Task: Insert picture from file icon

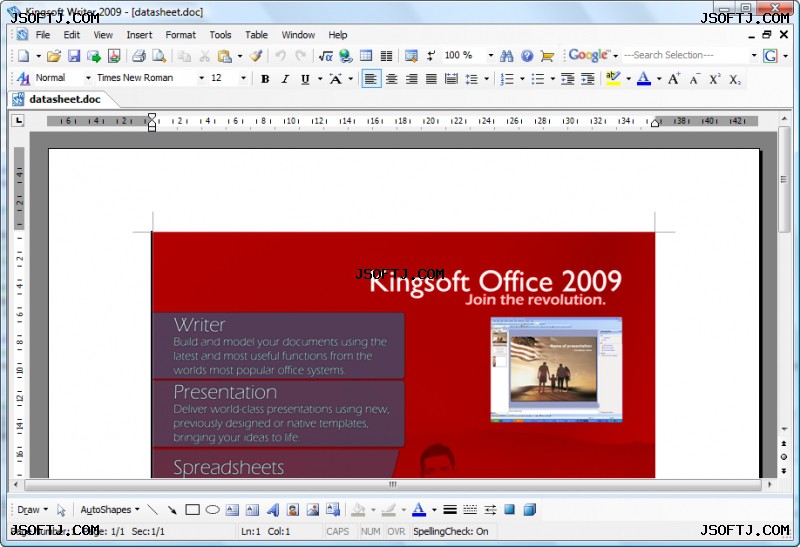Action: tap(313, 510)
